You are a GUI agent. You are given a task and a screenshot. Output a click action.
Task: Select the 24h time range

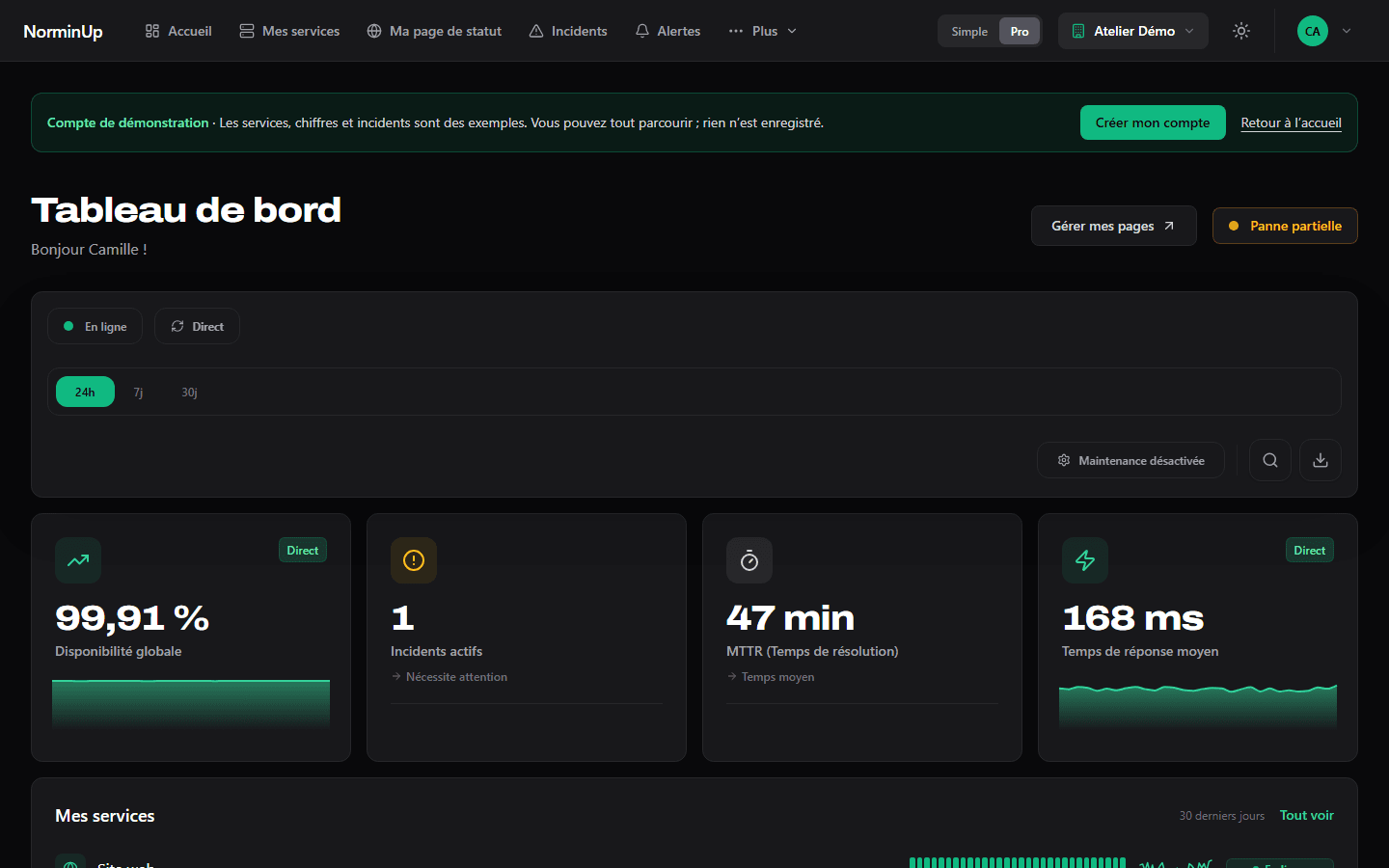click(85, 392)
